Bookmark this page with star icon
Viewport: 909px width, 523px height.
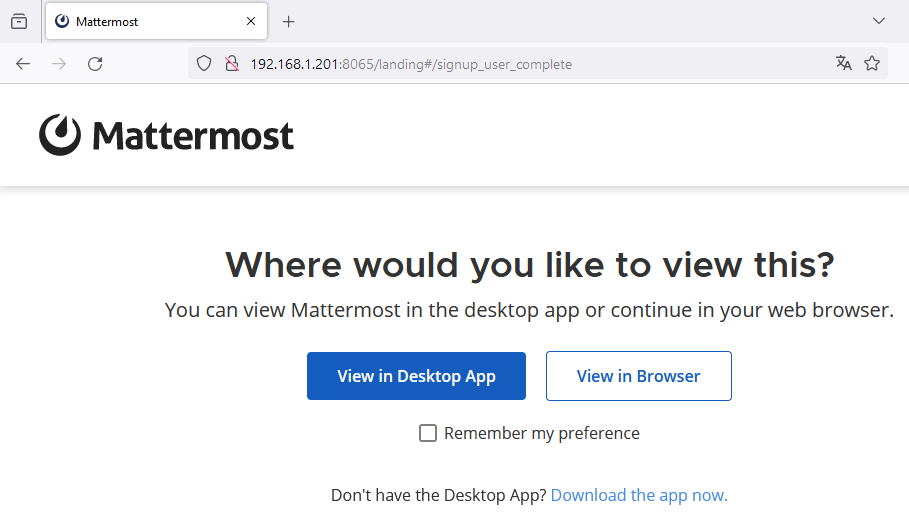pyautogui.click(x=872, y=63)
